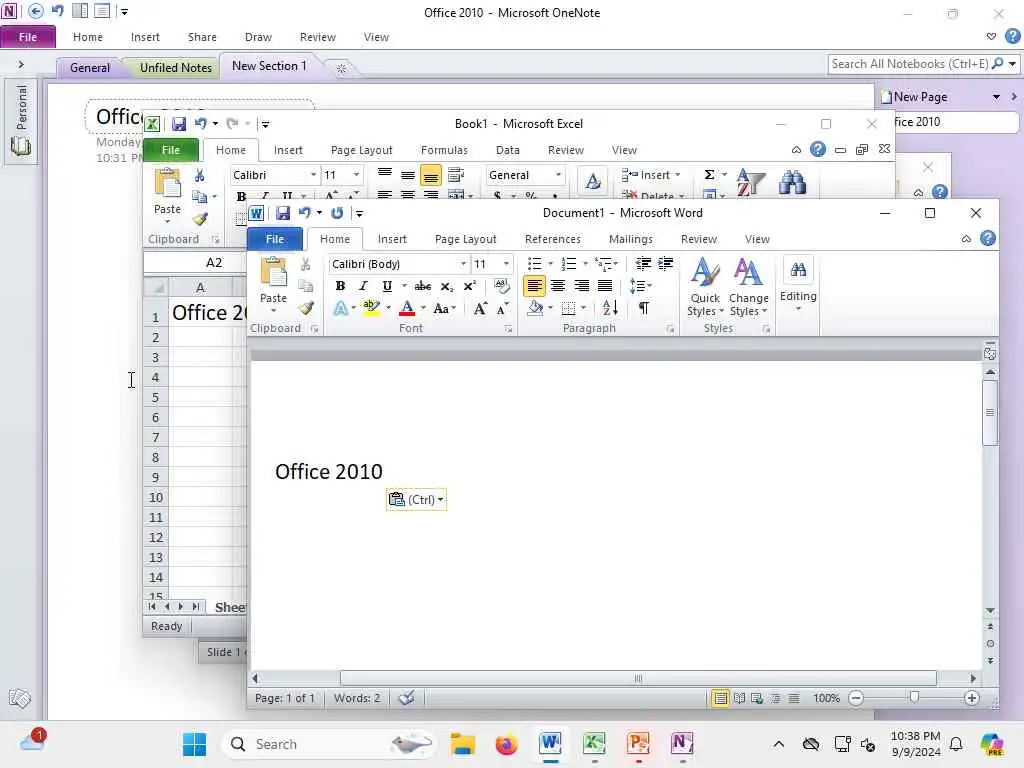Image resolution: width=1024 pixels, height=768 pixels.
Task: Click Shrink Font in Word
Action: coord(502,308)
